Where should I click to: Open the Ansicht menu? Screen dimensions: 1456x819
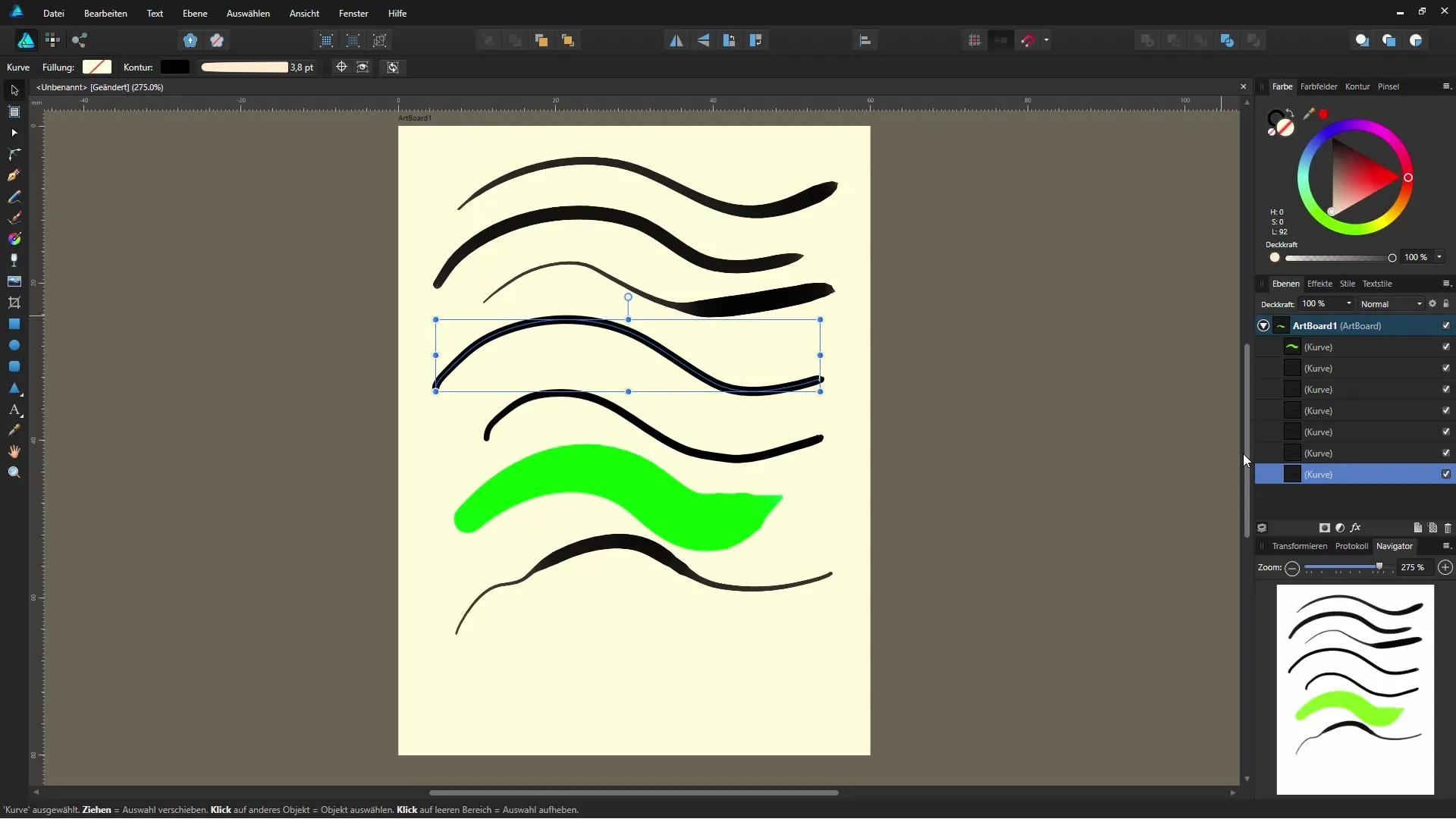point(304,14)
